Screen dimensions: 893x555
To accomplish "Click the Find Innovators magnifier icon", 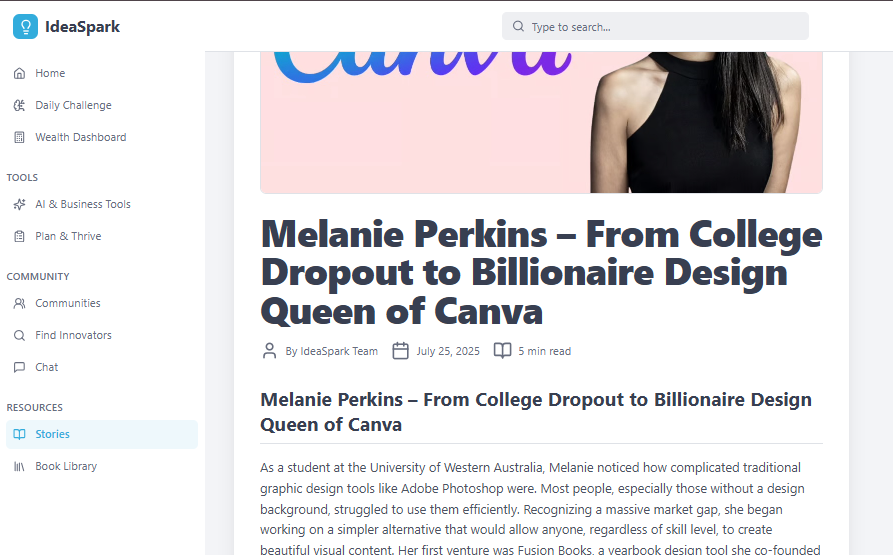I will 19,335.
